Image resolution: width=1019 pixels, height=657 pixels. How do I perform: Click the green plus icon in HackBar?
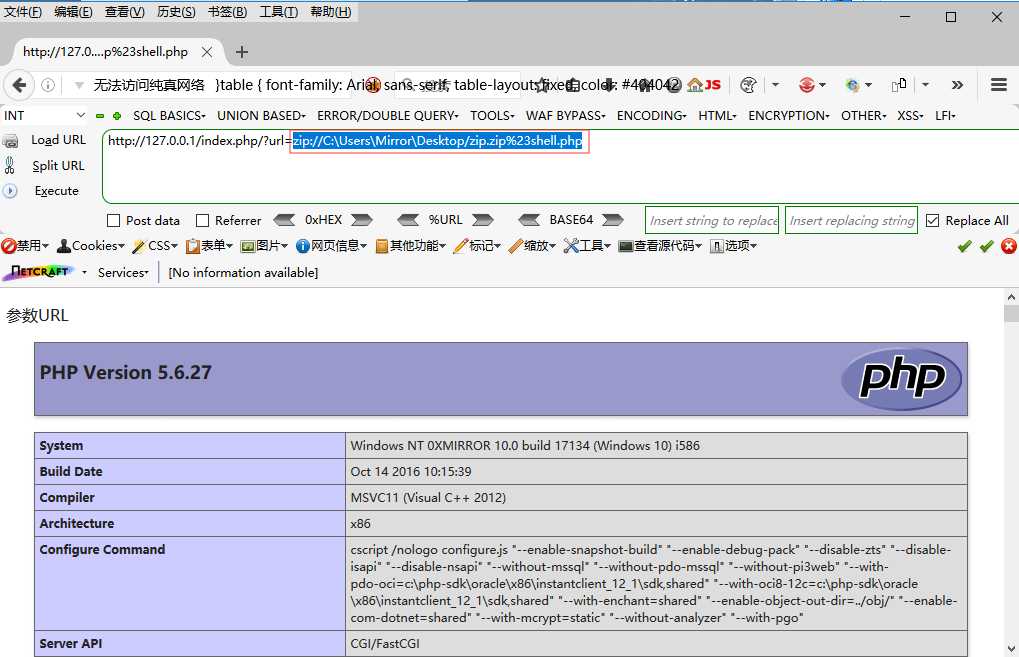117,116
